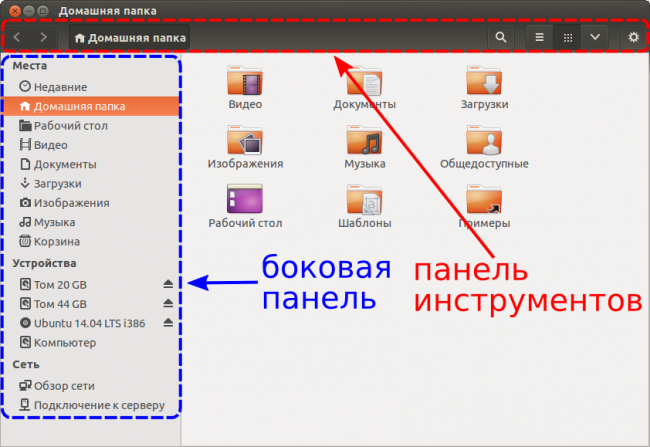The image size is (650, 447).
Task: Switch to icon grid view
Action: tap(568, 37)
